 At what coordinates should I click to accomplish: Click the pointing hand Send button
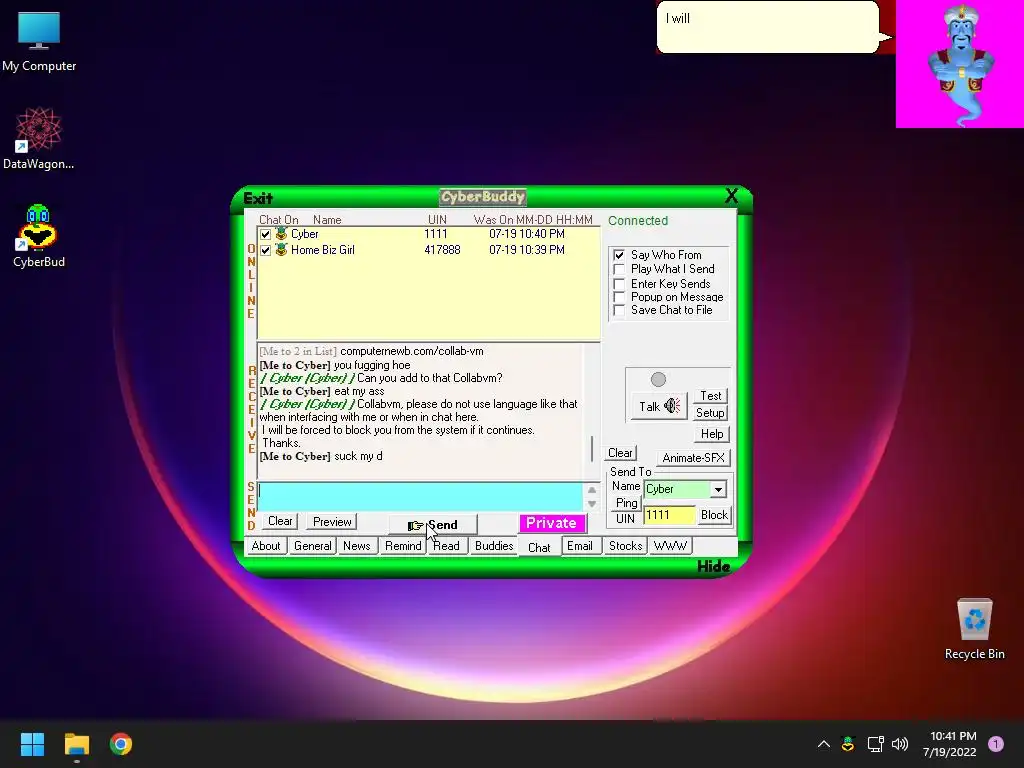coord(432,524)
